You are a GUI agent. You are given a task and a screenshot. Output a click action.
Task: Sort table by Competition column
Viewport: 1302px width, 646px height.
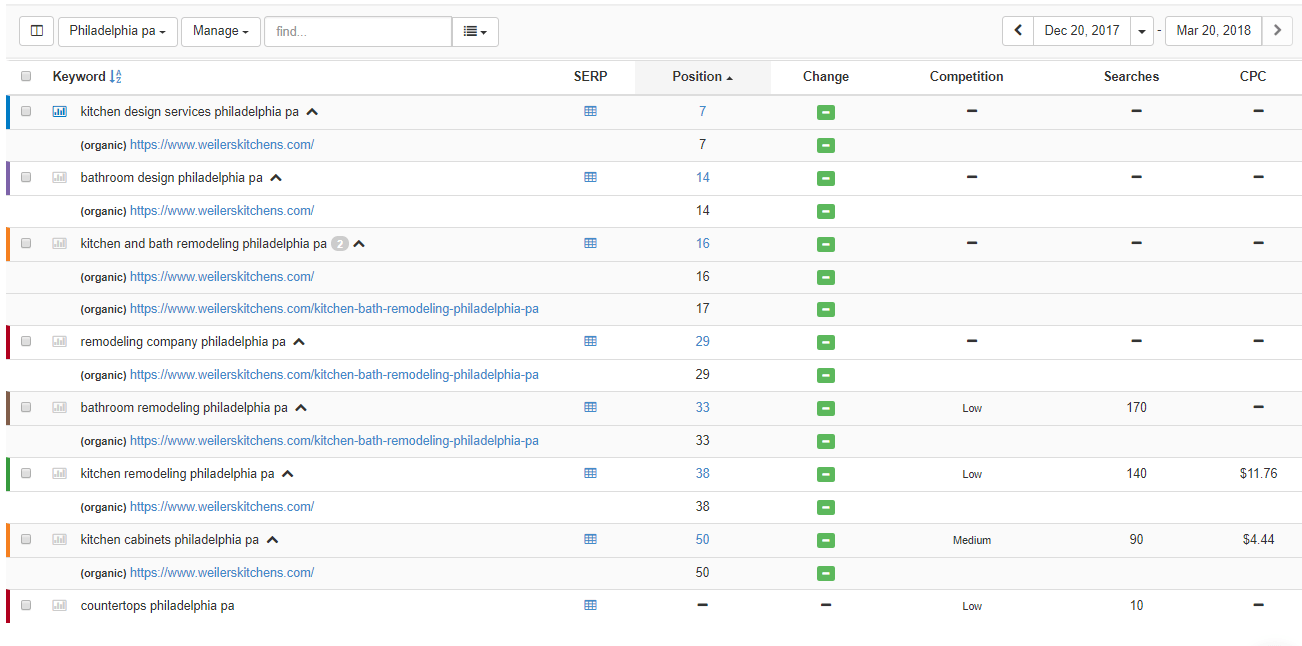tap(966, 77)
